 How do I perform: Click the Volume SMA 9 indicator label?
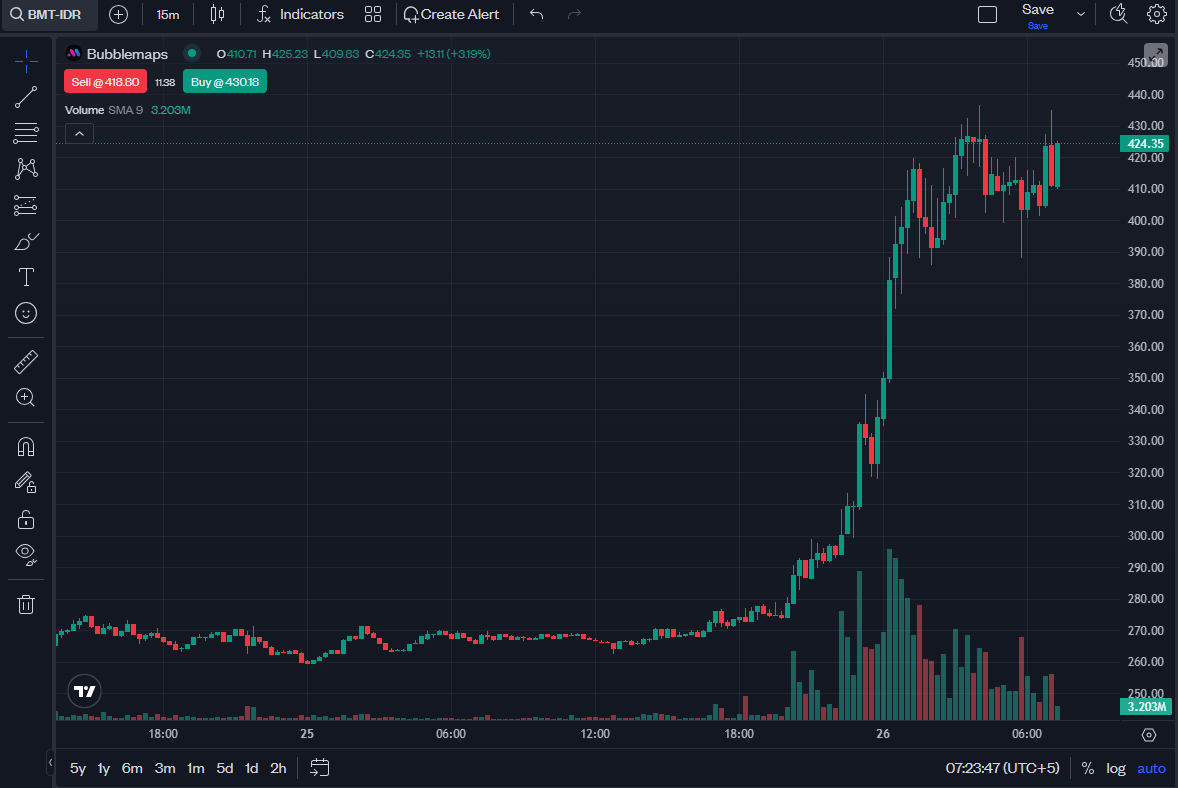pos(104,110)
